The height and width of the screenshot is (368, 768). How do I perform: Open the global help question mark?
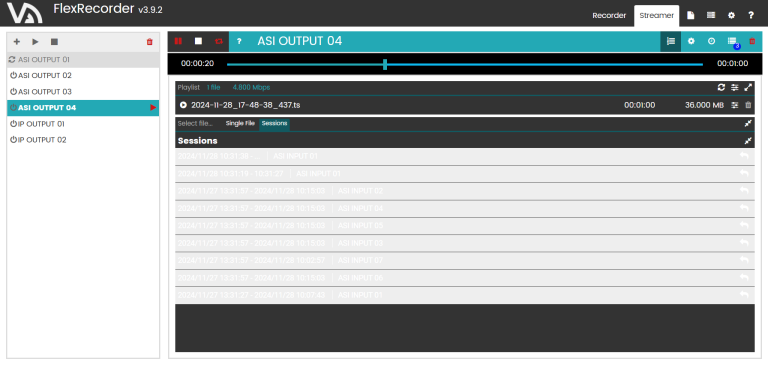click(751, 15)
